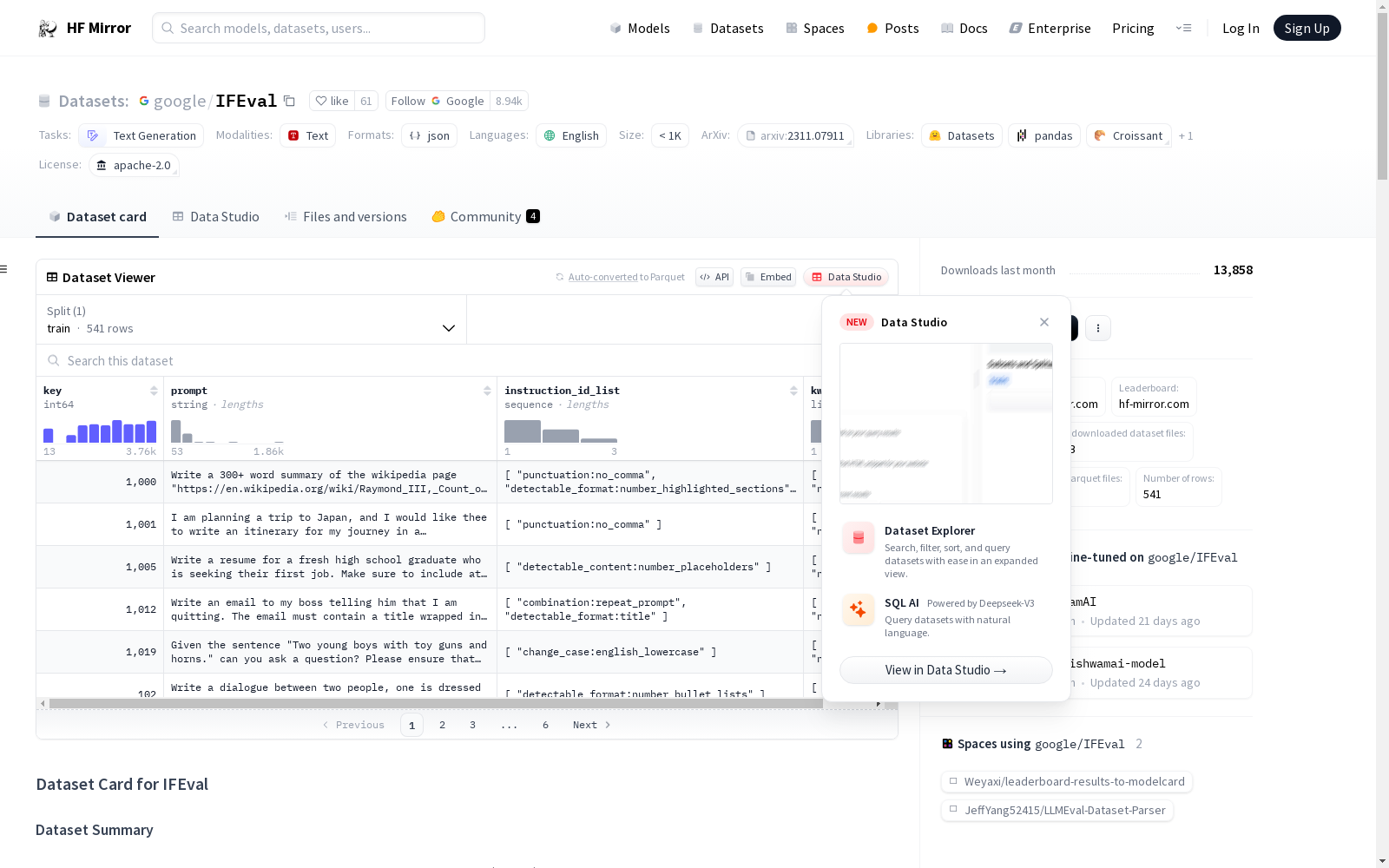This screenshot has width=1389, height=868.
Task: Click the pandas library tag
Action: (1044, 135)
